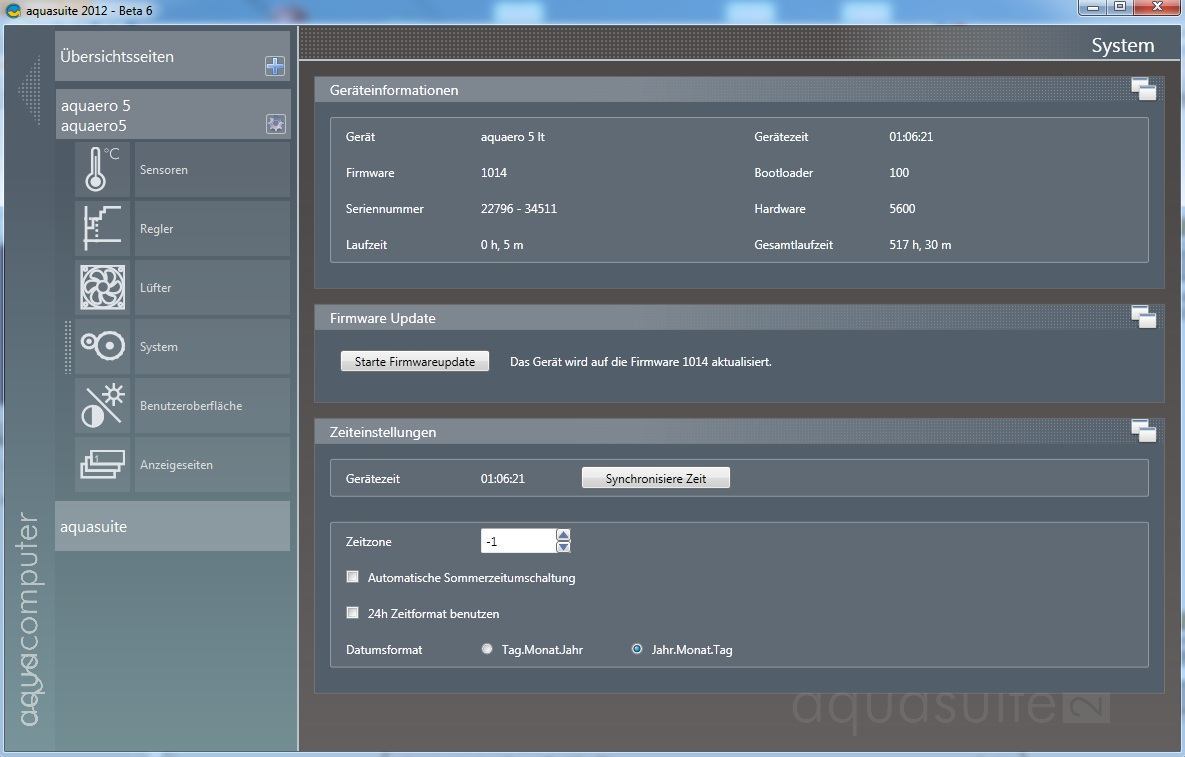Image resolution: width=1185 pixels, height=757 pixels.
Task: Click the aquasuite title bar app icon
Action: (x=13, y=11)
